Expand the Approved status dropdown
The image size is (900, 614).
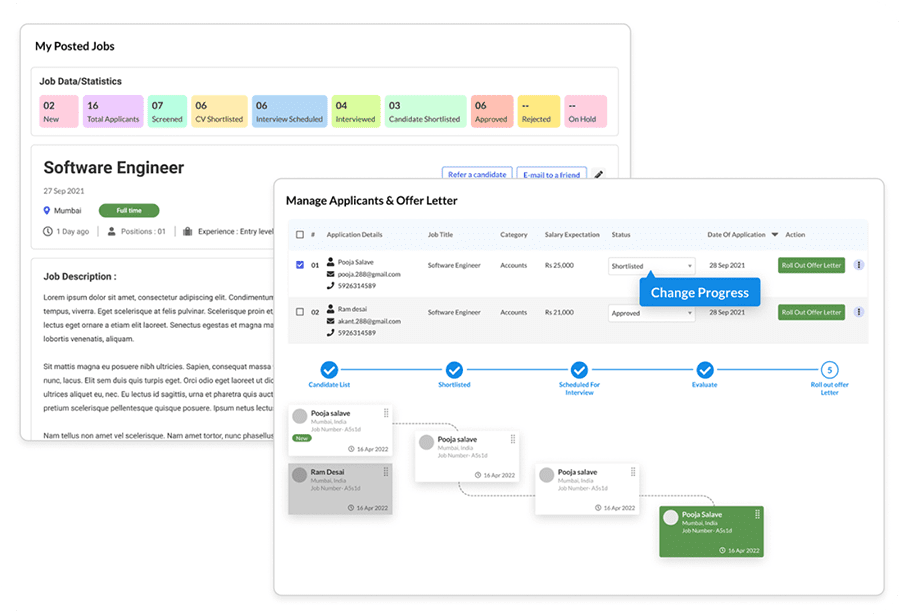tap(651, 313)
